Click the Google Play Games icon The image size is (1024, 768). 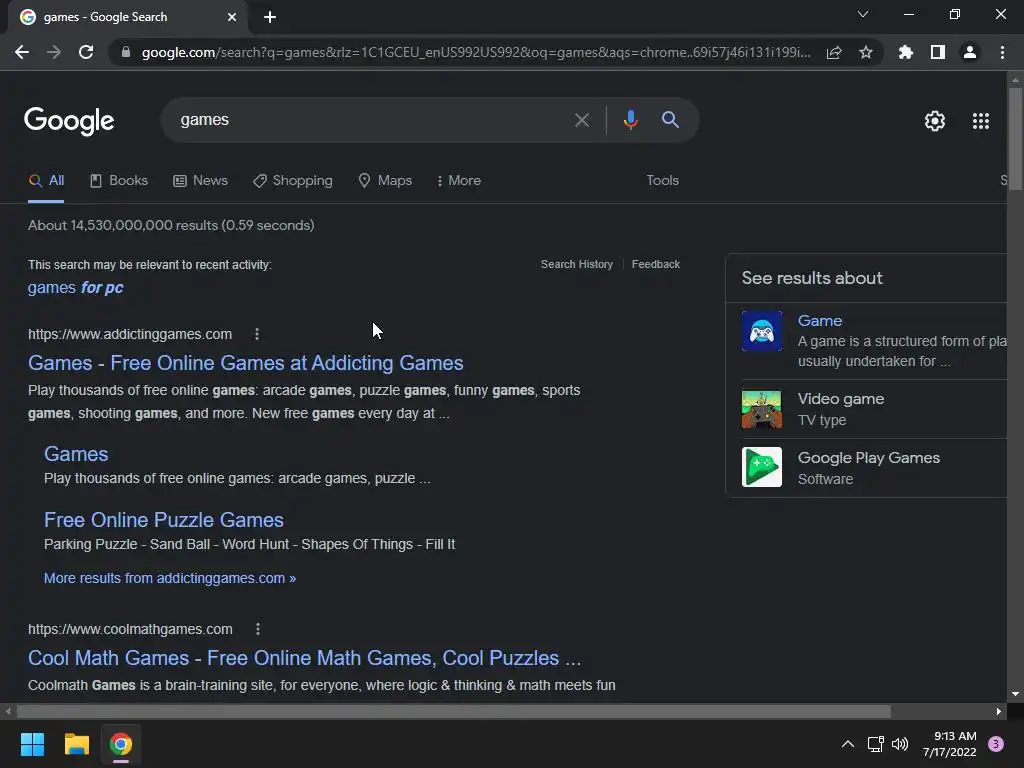[761, 468]
